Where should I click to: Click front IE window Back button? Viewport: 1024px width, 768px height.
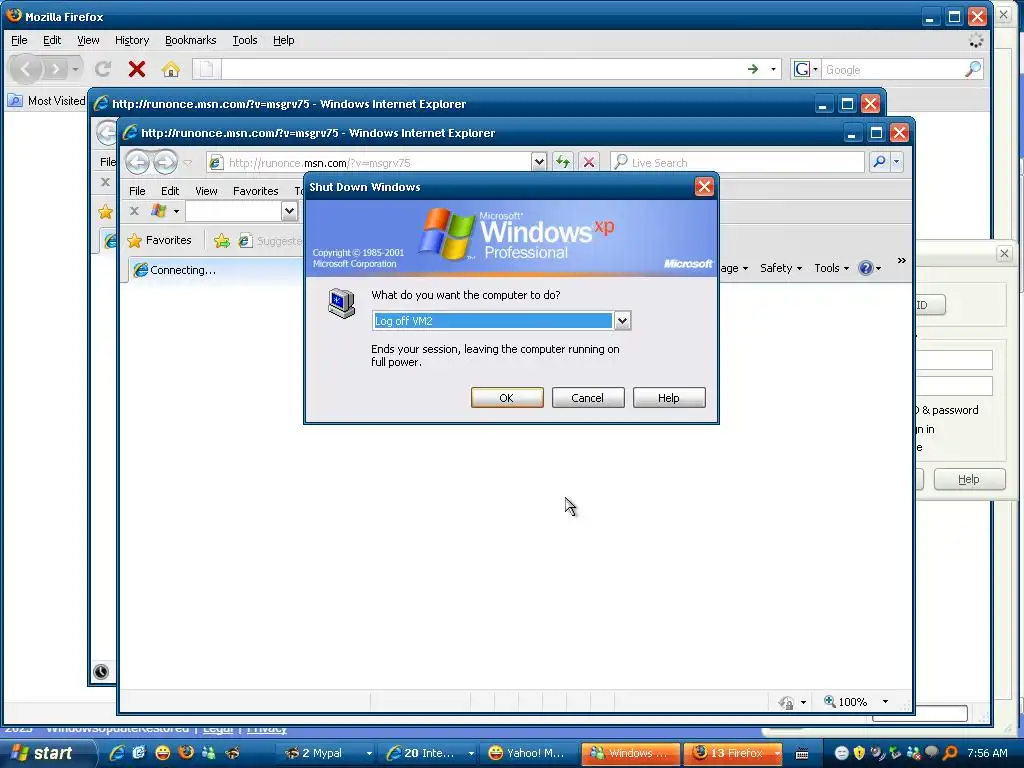pyautogui.click(x=137, y=162)
